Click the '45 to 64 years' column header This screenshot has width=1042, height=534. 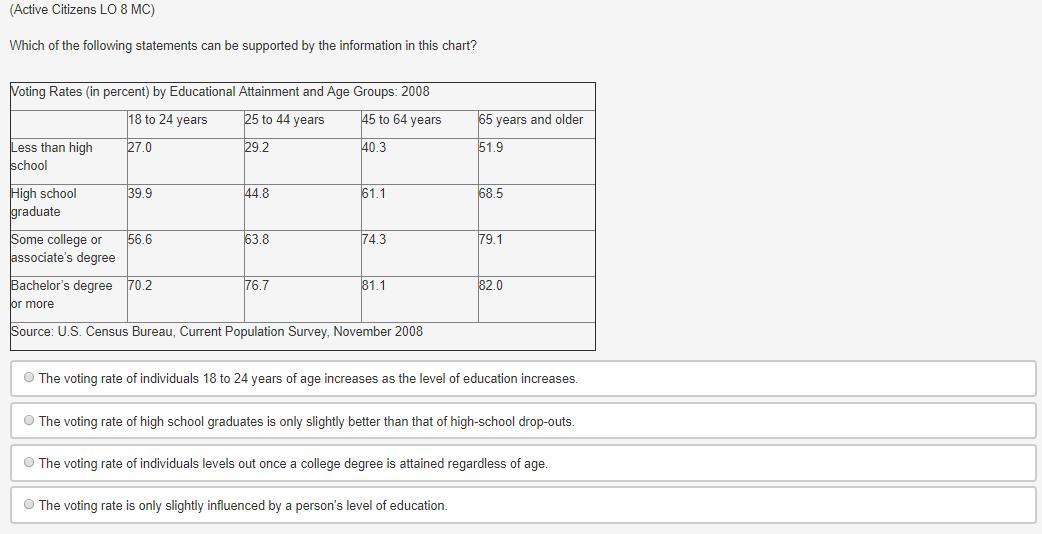click(x=401, y=120)
